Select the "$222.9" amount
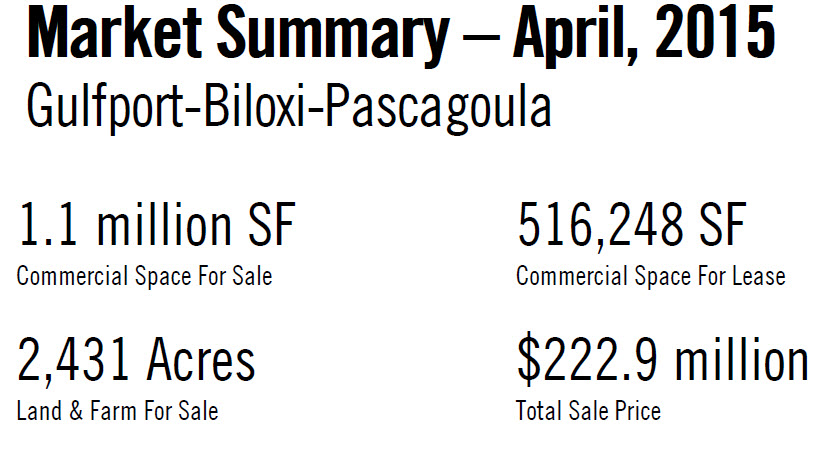The height and width of the screenshot is (450, 840). tap(587, 361)
